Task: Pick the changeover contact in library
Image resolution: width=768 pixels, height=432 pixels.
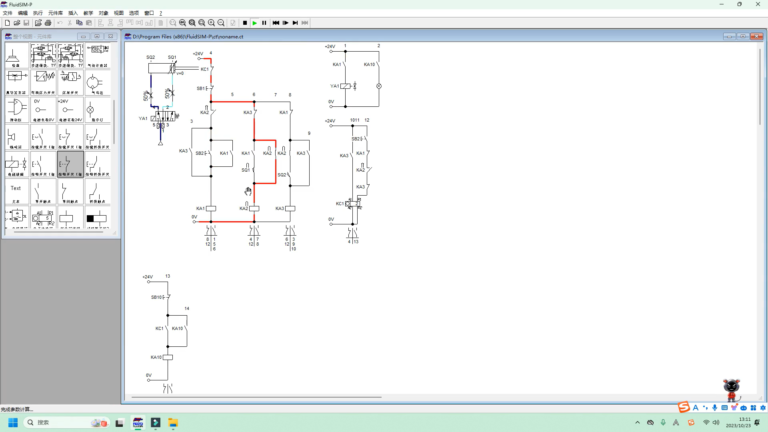Action: coord(97,192)
